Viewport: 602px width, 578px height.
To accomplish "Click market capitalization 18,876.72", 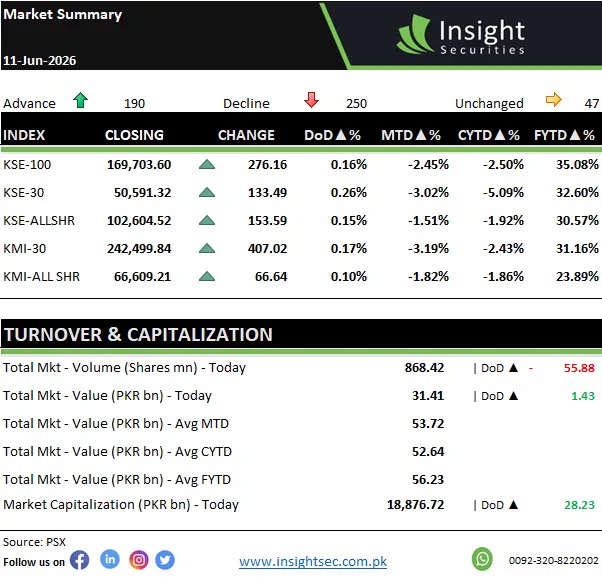I will pyautogui.click(x=415, y=505).
